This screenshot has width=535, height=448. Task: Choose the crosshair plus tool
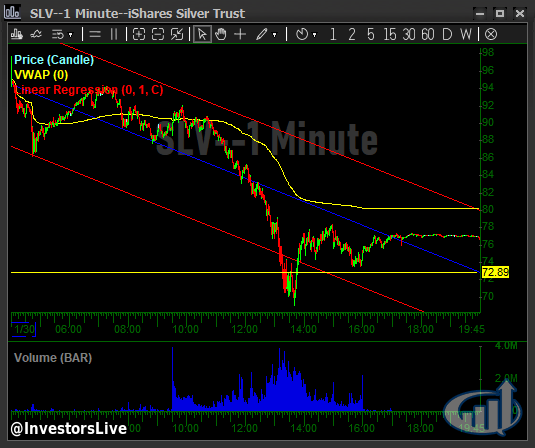(240, 34)
